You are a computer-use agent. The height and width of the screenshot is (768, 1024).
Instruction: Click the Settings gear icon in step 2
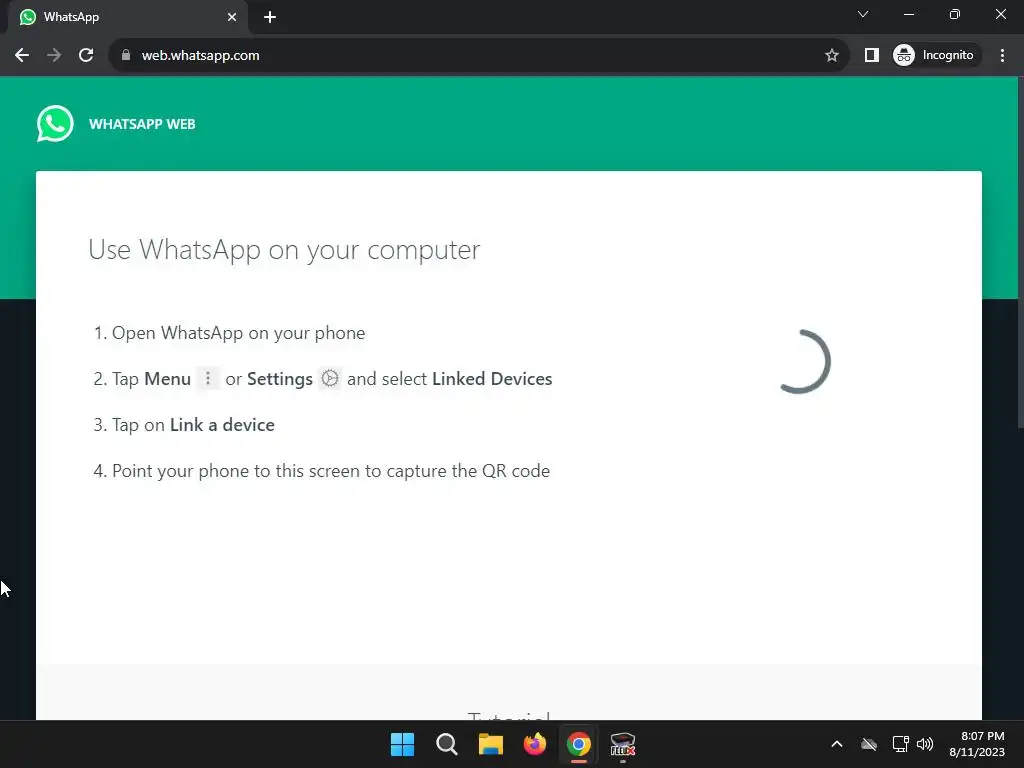click(x=330, y=378)
